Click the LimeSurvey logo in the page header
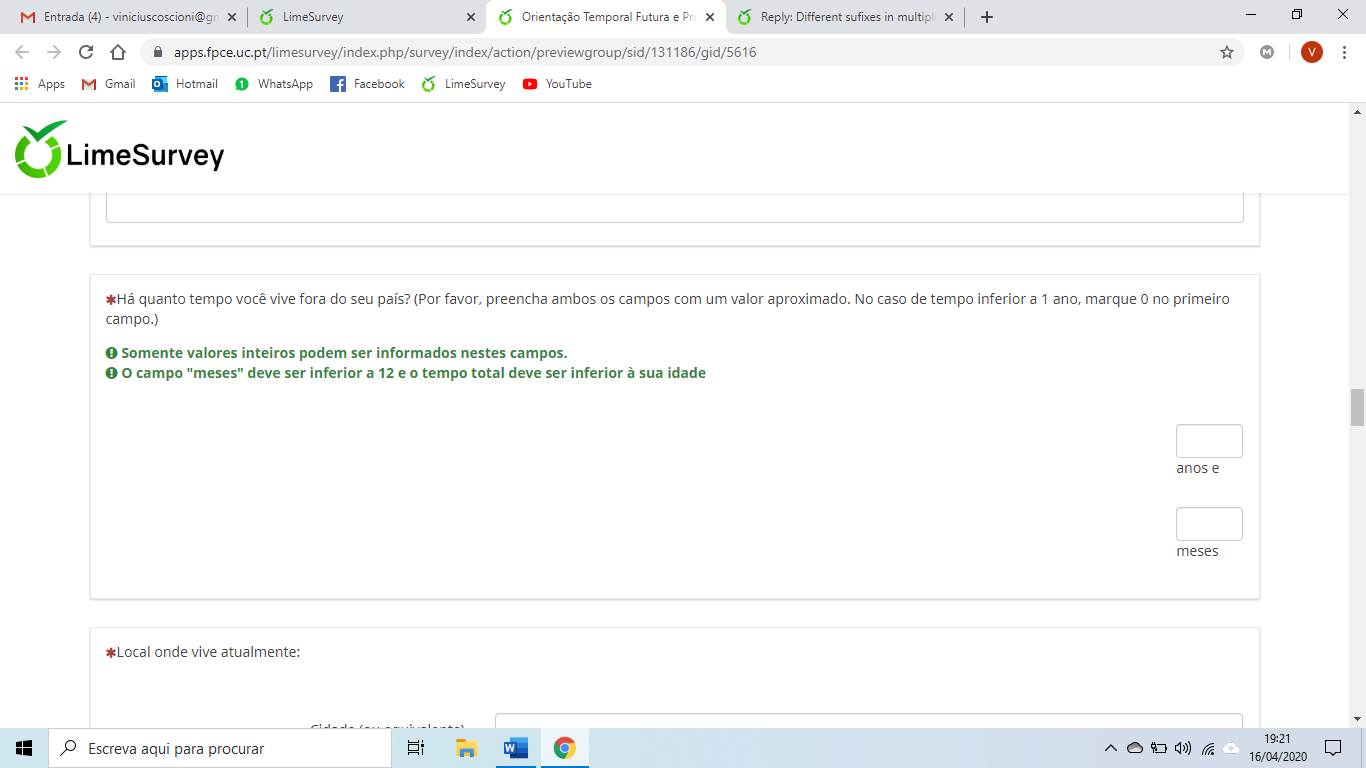Viewport: 1366px width, 768px height. coord(119,150)
